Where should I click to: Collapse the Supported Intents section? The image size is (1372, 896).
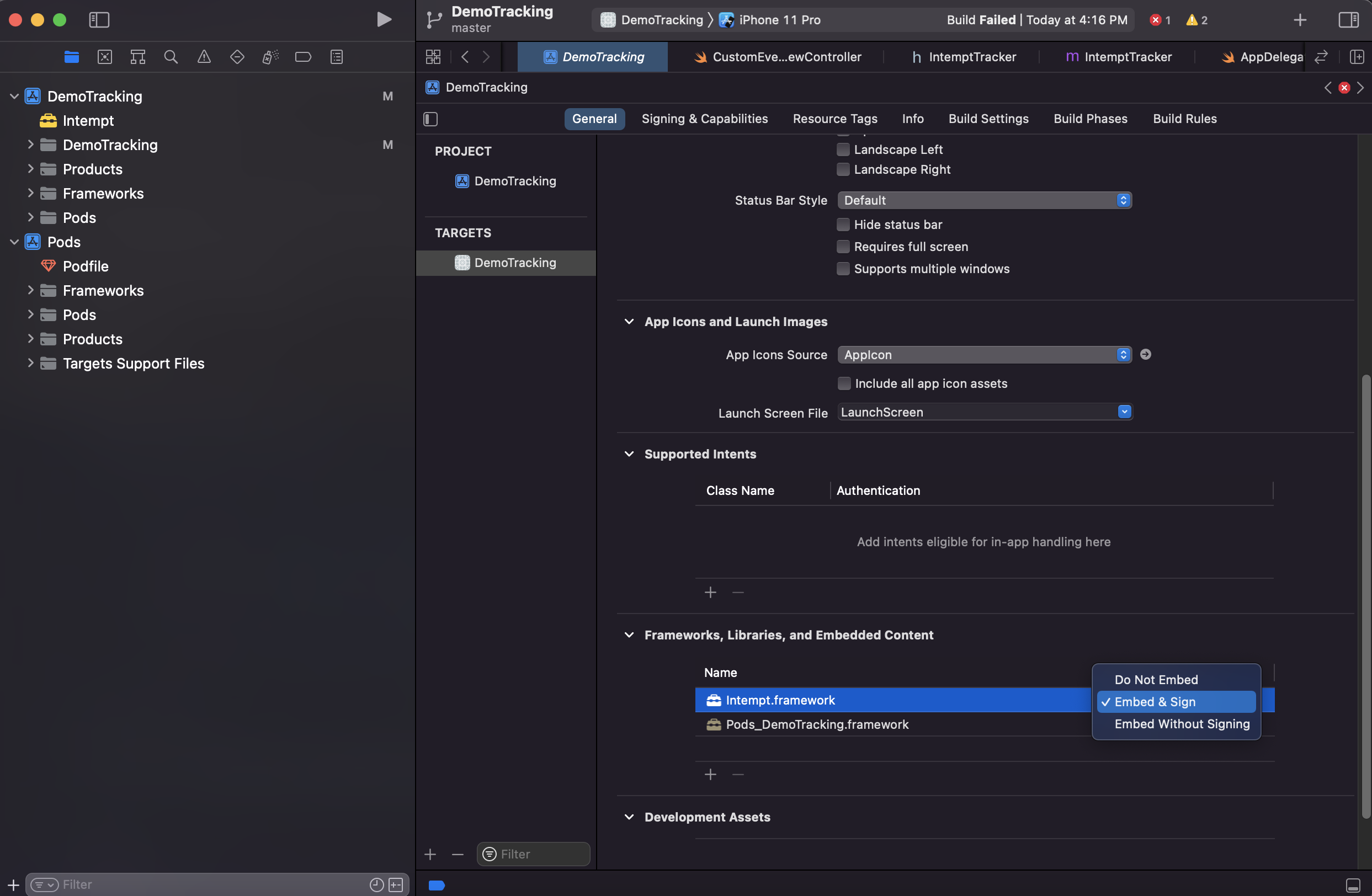point(629,454)
